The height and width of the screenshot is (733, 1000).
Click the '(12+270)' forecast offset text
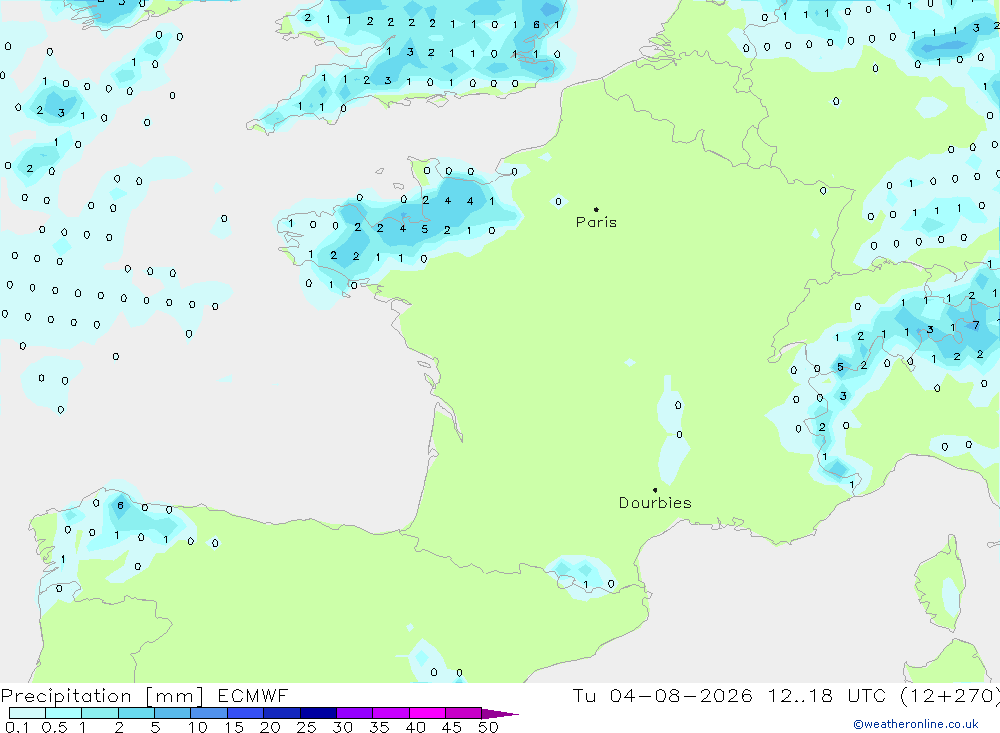(x=949, y=695)
